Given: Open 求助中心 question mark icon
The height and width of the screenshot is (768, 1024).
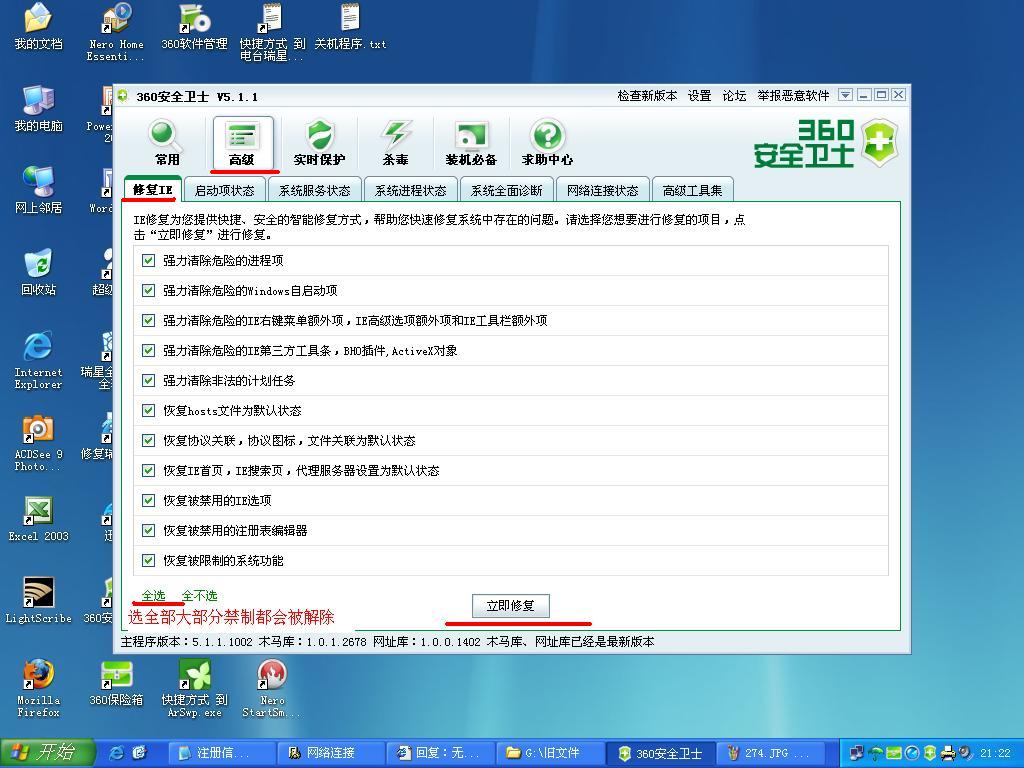Looking at the screenshot, I should coord(547,142).
